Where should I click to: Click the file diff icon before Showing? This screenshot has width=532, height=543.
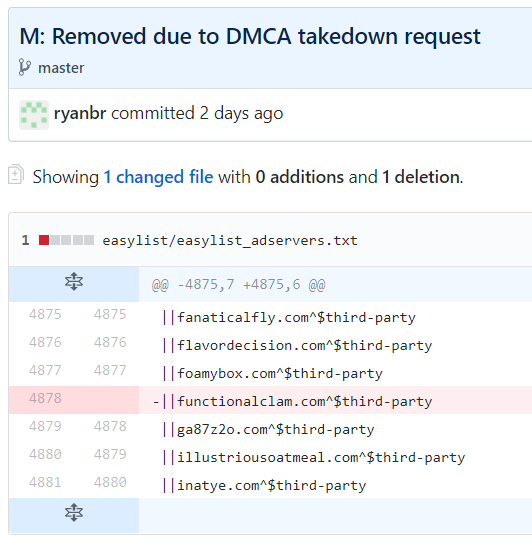[16, 175]
